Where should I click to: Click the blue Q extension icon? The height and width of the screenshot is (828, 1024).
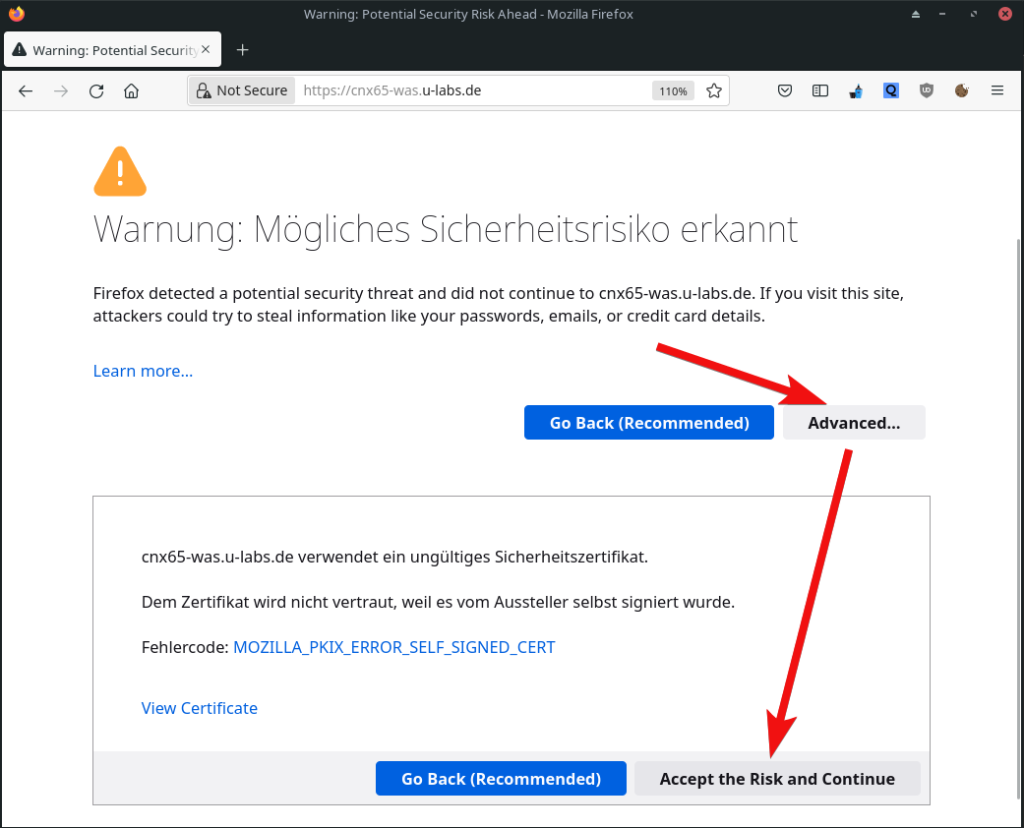(891, 91)
